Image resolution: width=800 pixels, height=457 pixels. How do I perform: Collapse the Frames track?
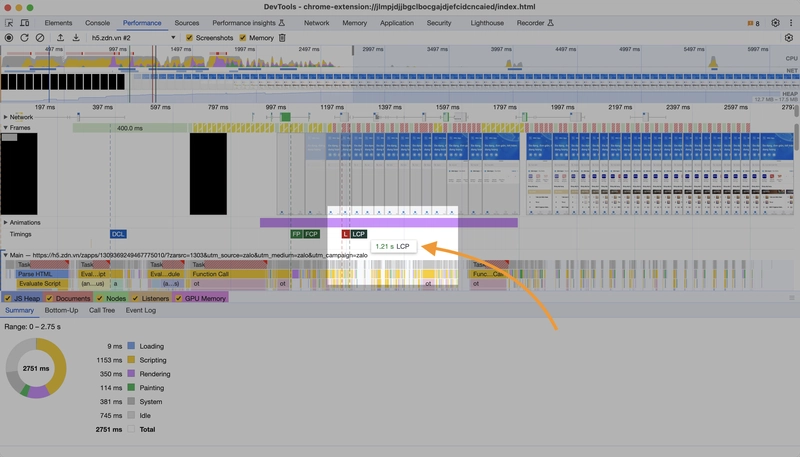[x=6, y=128]
